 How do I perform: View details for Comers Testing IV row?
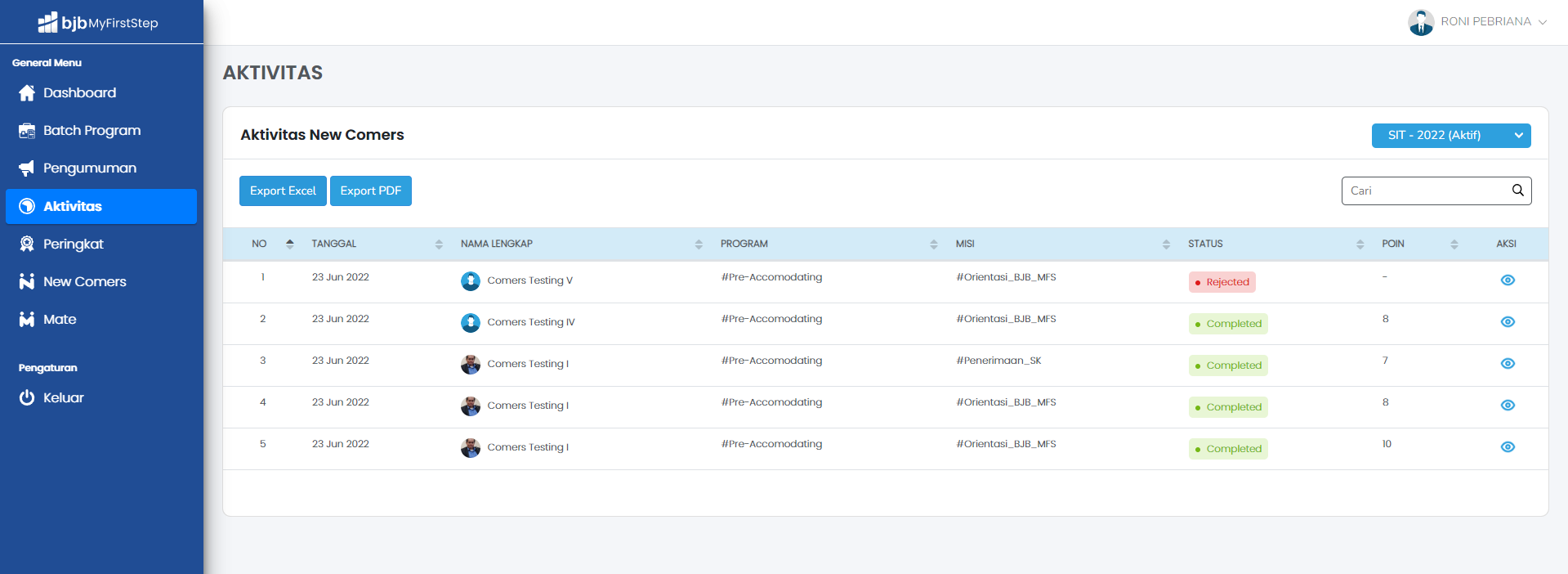tap(1508, 322)
